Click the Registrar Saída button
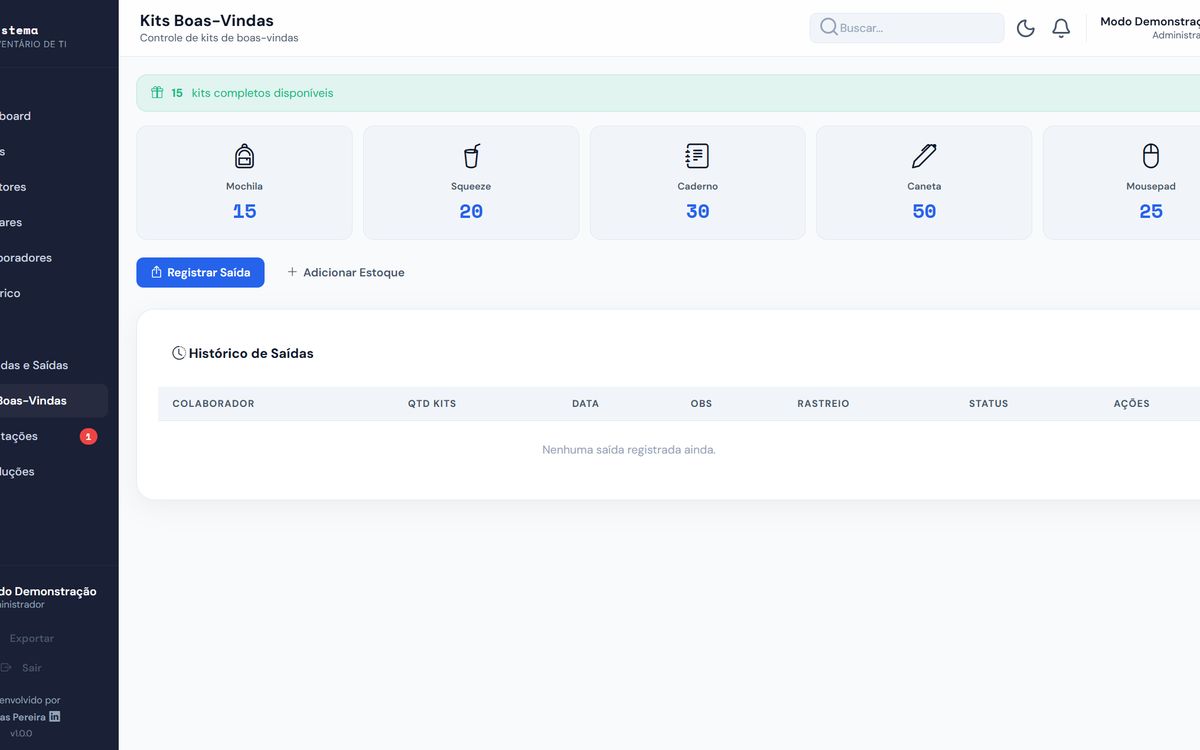The width and height of the screenshot is (1200, 750). coord(200,272)
